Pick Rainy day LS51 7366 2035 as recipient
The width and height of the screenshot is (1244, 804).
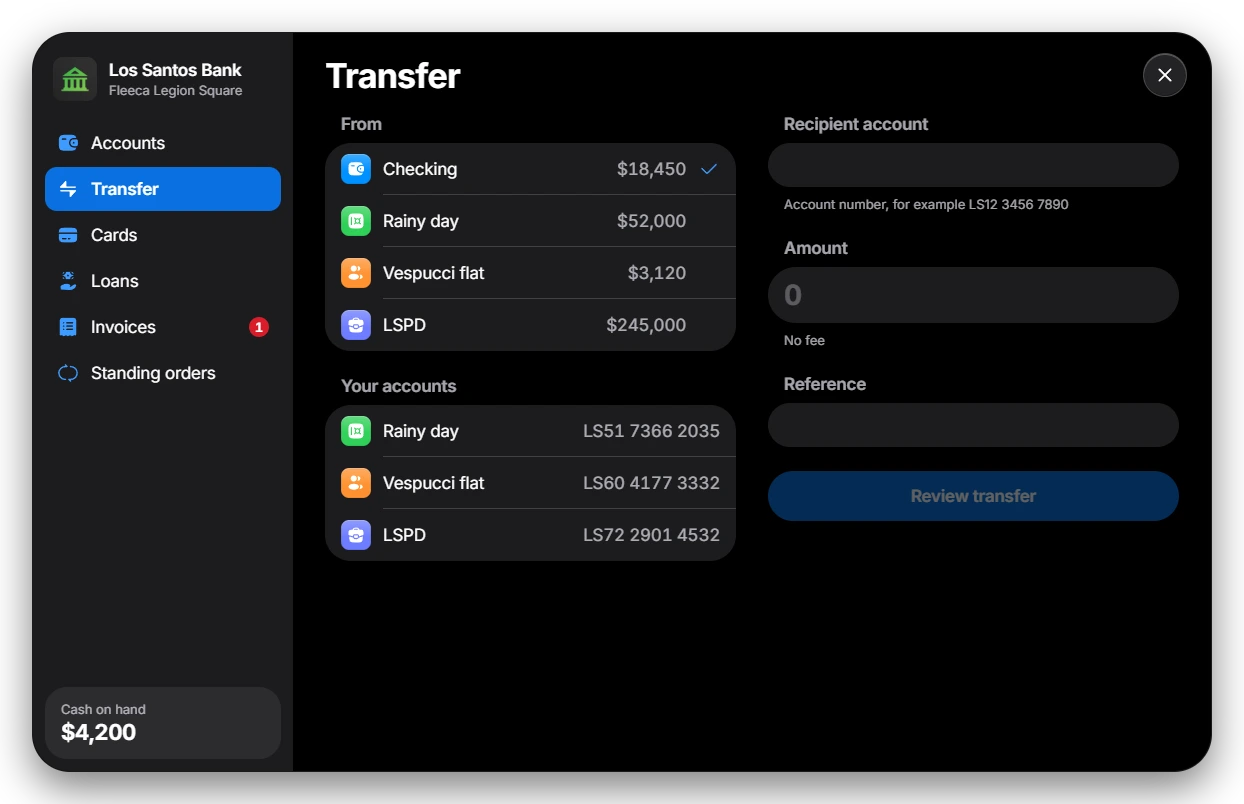[x=530, y=431]
